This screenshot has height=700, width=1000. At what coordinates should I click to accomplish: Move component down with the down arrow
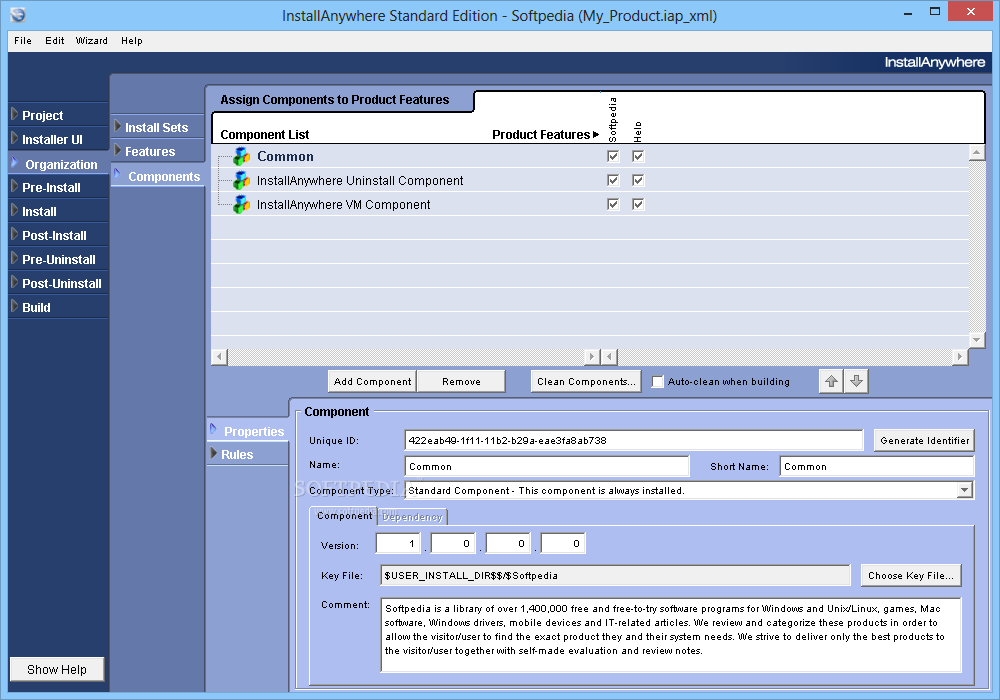point(857,381)
